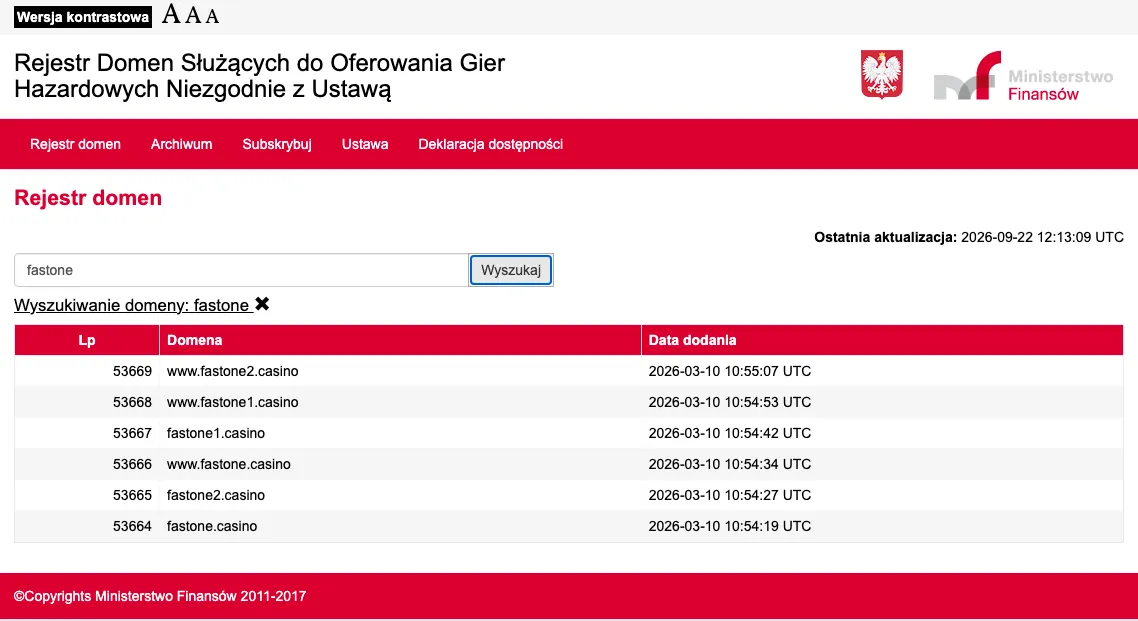
Task: Open the Ustawa menu item
Action: tap(365, 144)
